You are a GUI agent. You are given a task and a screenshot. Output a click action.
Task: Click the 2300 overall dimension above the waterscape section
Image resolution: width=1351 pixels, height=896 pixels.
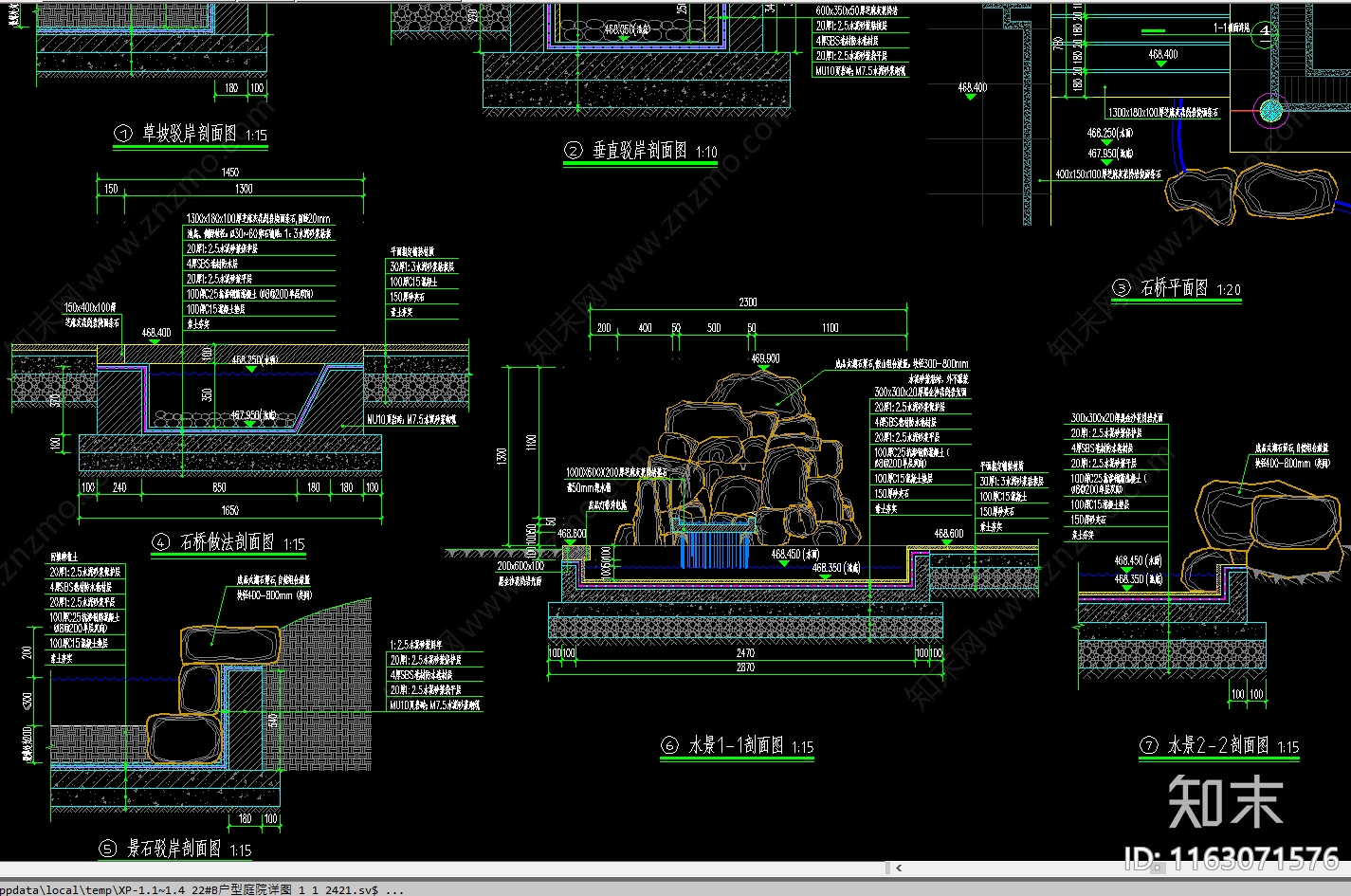[748, 302]
